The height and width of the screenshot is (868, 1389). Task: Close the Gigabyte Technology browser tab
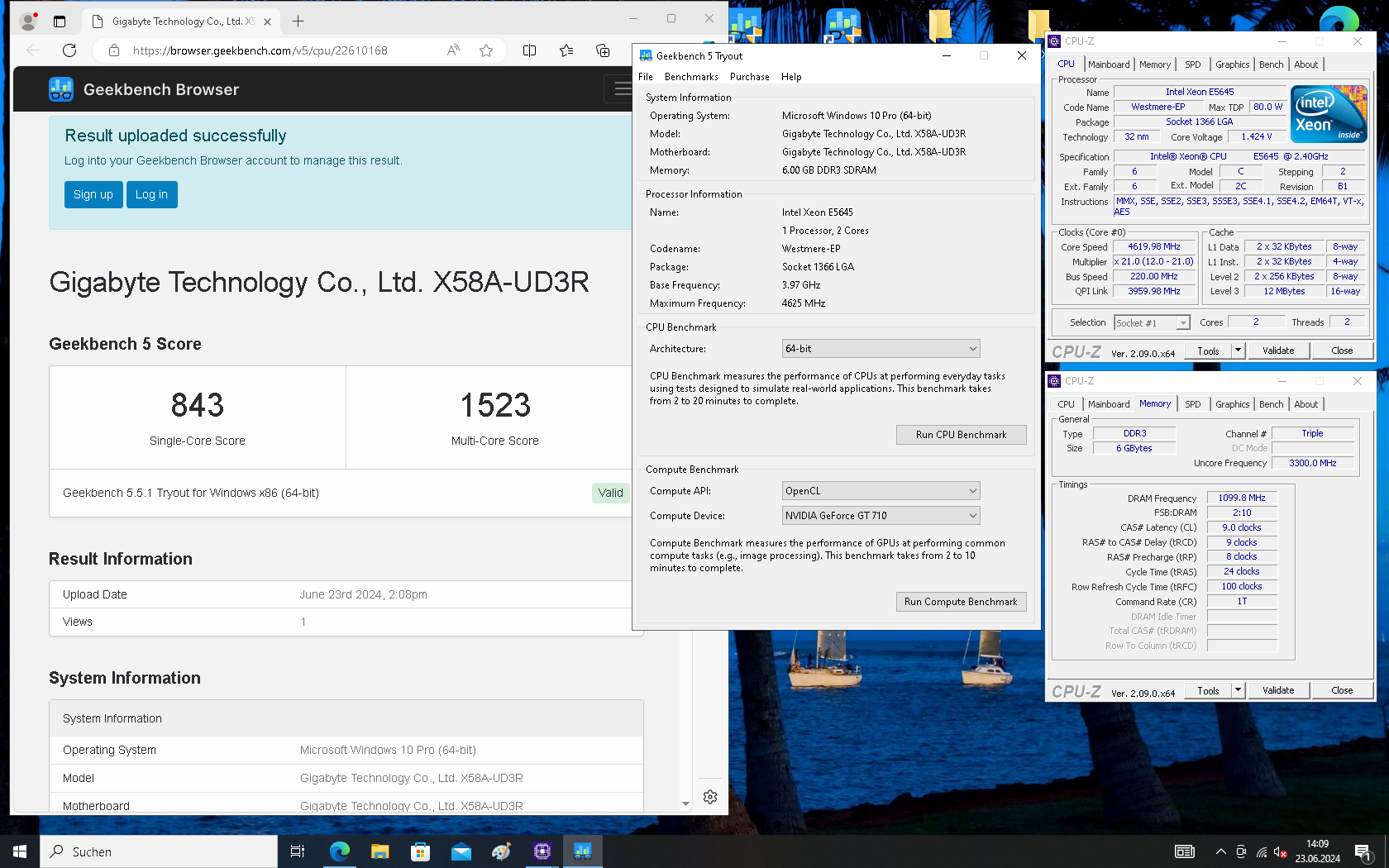click(267, 21)
